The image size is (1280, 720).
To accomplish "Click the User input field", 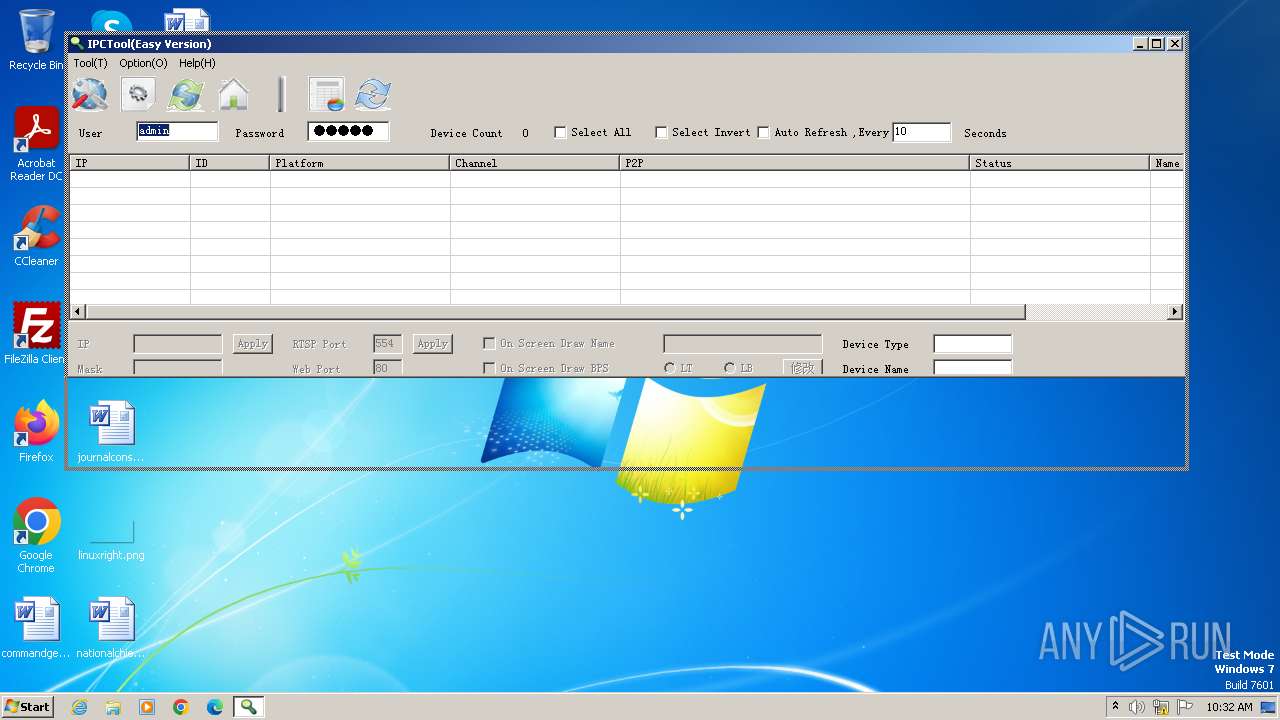I will coord(177,131).
